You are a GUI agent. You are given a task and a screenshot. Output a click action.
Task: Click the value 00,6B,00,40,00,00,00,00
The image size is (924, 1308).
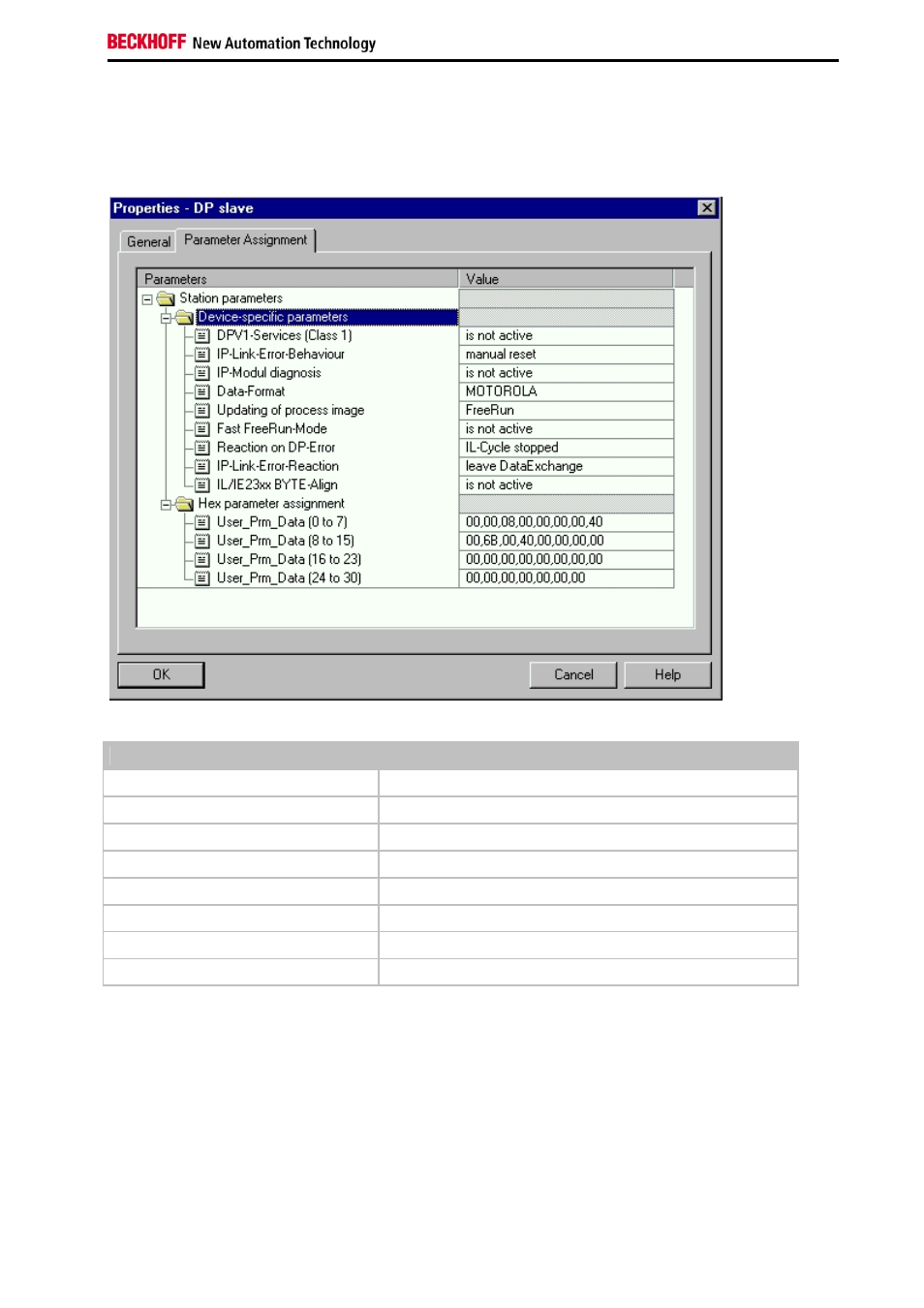(x=566, y=541)
